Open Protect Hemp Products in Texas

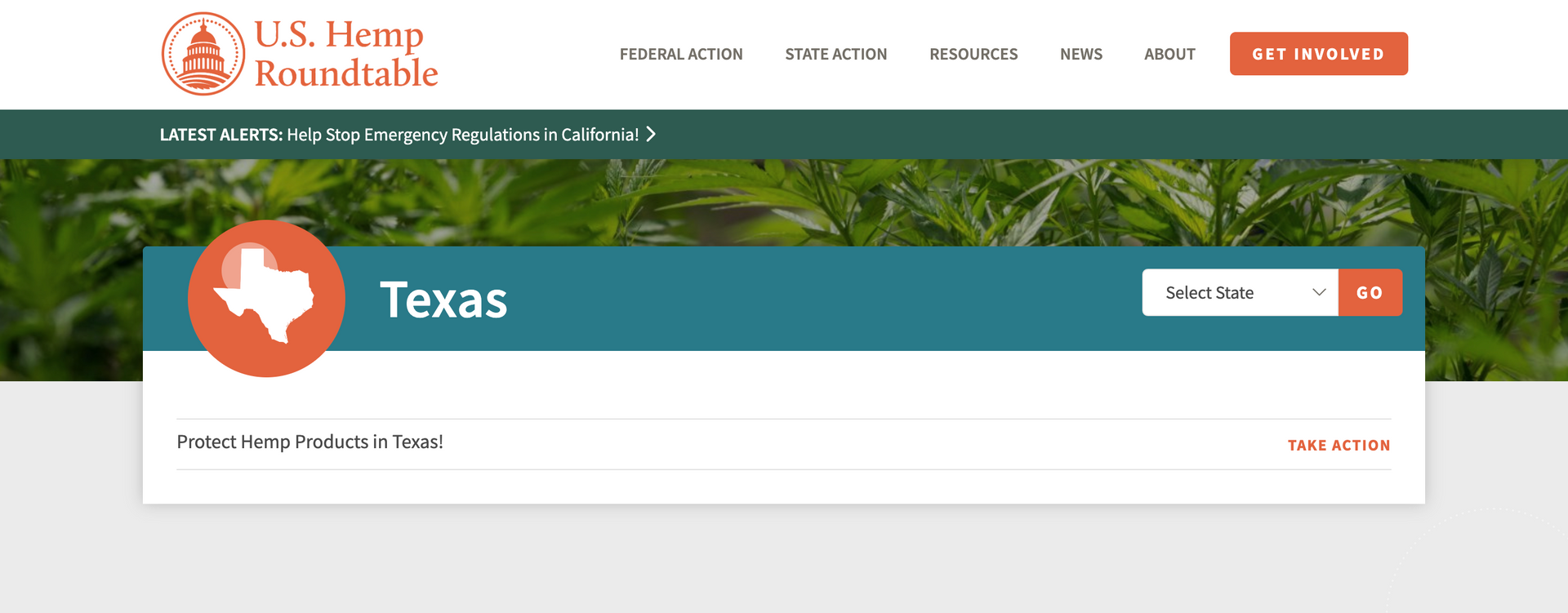click(x=310, y=442)
